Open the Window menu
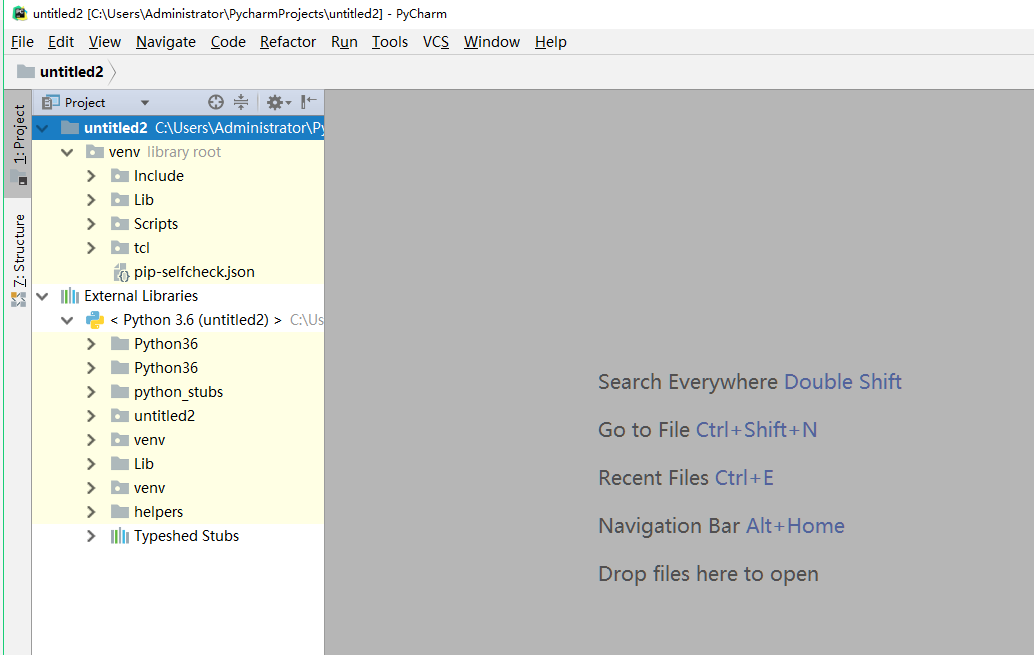This screenshot has width=1034, height=655. click(x=492, y=42)
